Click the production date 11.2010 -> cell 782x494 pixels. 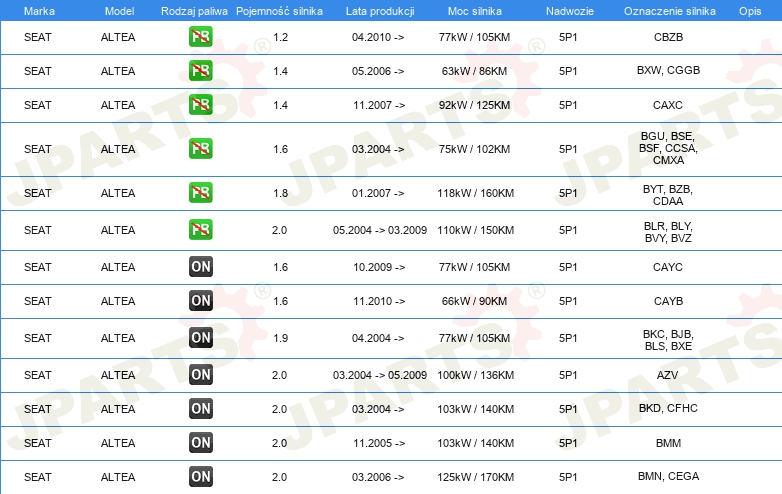click(x=379, y=301)
